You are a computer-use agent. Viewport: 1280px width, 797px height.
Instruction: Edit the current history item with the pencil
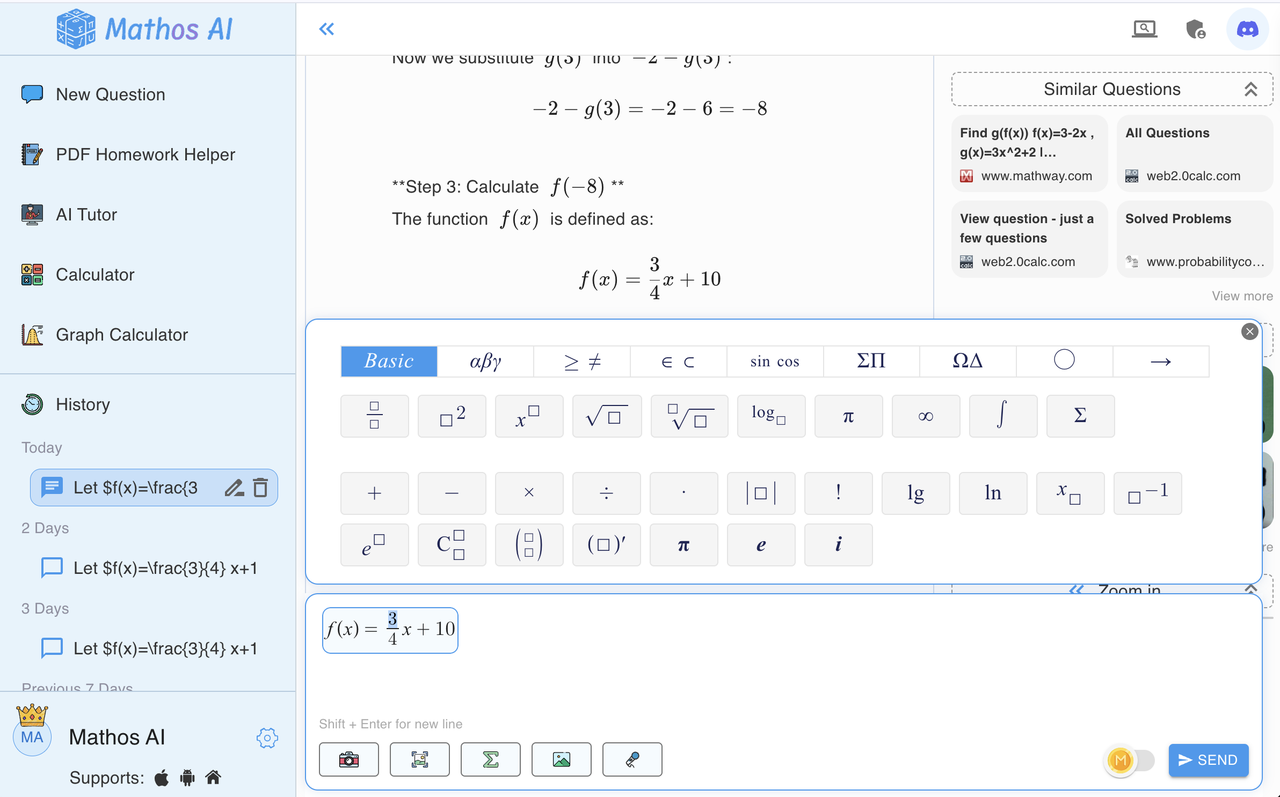click(233, 487)
